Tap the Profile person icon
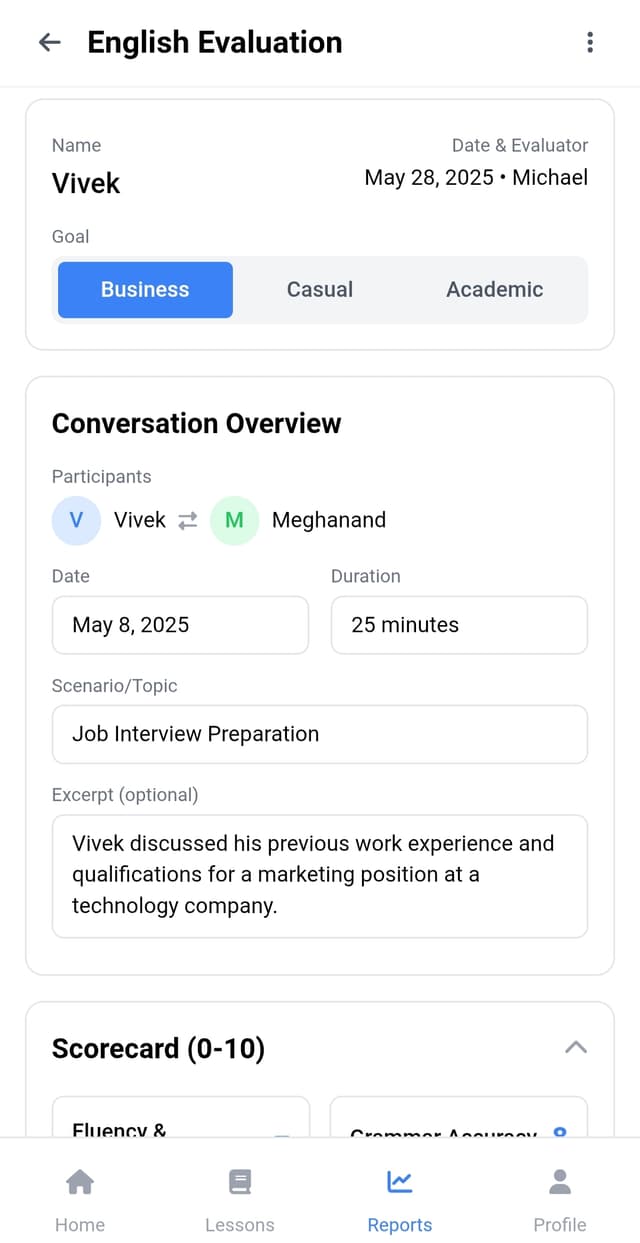The height and width of the screenshot is (1243, 640). coord(560,1182)
